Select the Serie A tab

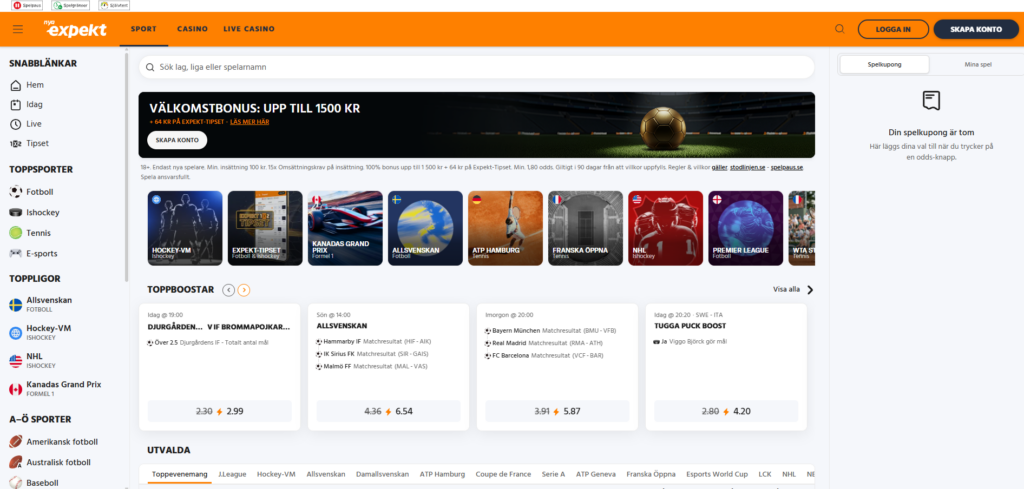click(553, 475)
